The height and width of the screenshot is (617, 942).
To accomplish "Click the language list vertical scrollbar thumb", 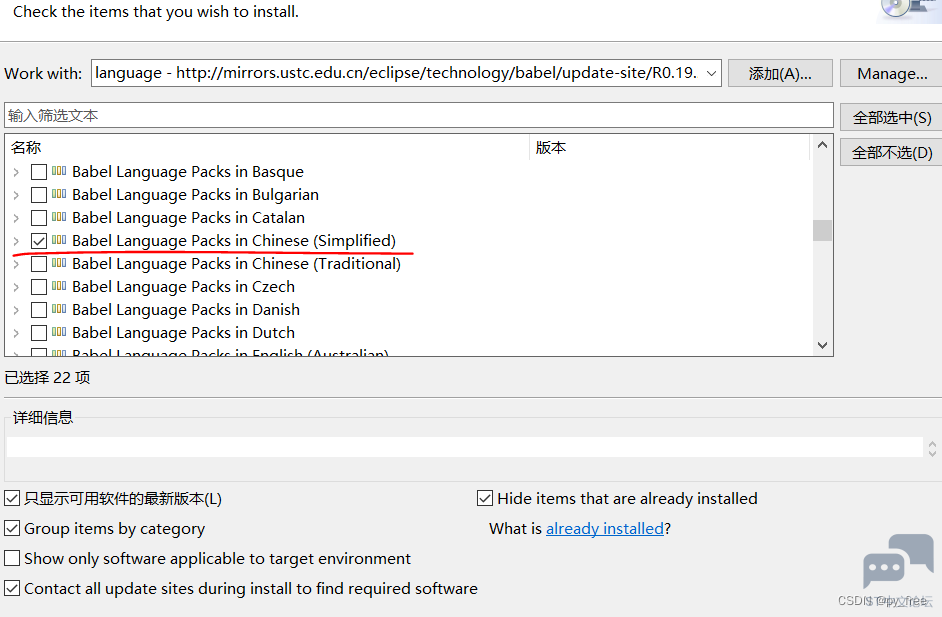I will (x=822, y=231).
